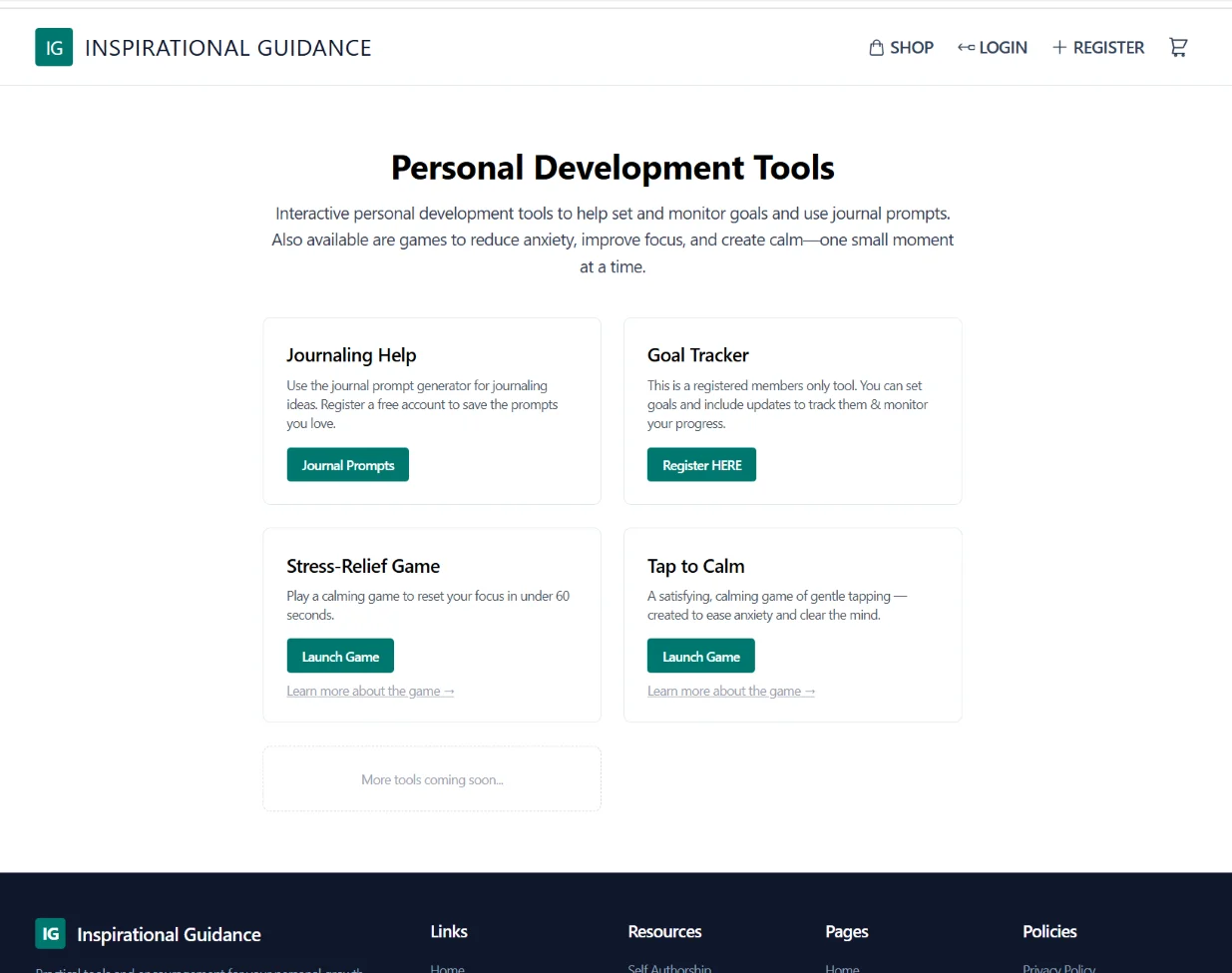The image size is (1232, 973).
Task: Click the 'More tools coming soon' placeholder card
Action: pyautogui.click(x=432, y=779)
